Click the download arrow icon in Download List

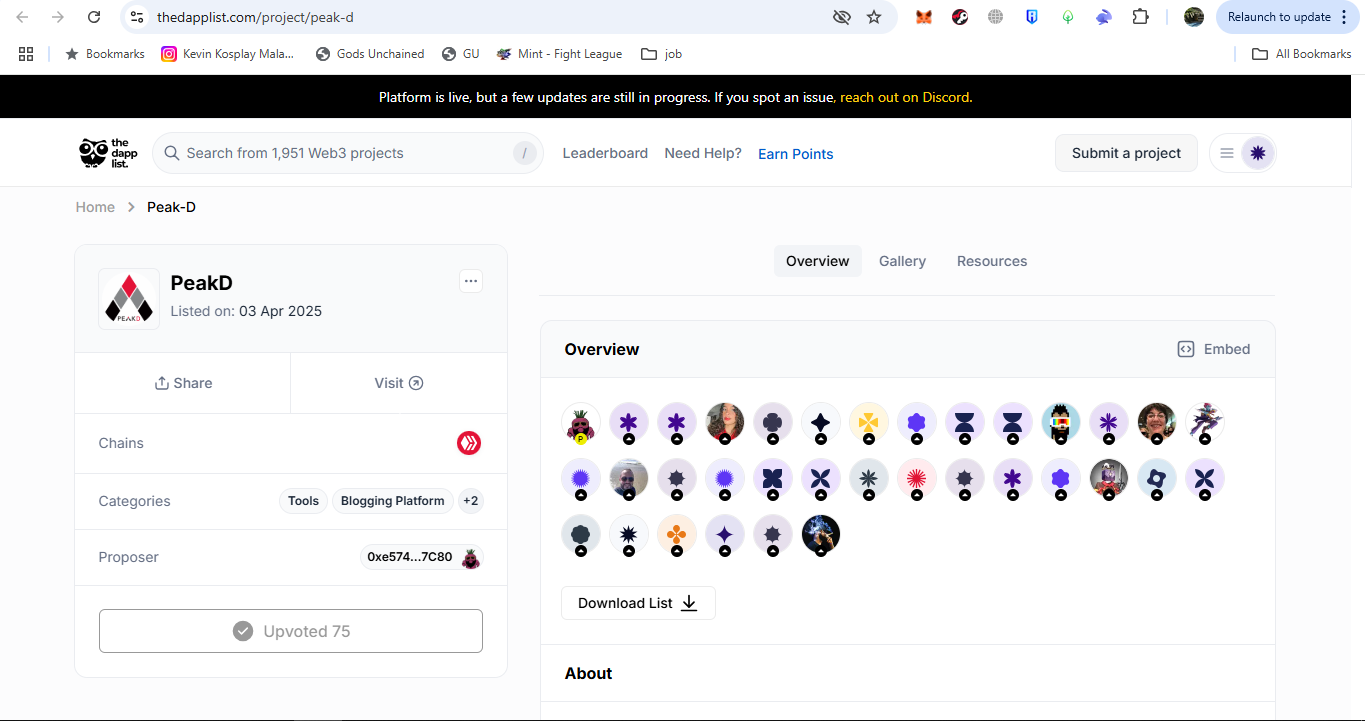click(x=689, y=603)
